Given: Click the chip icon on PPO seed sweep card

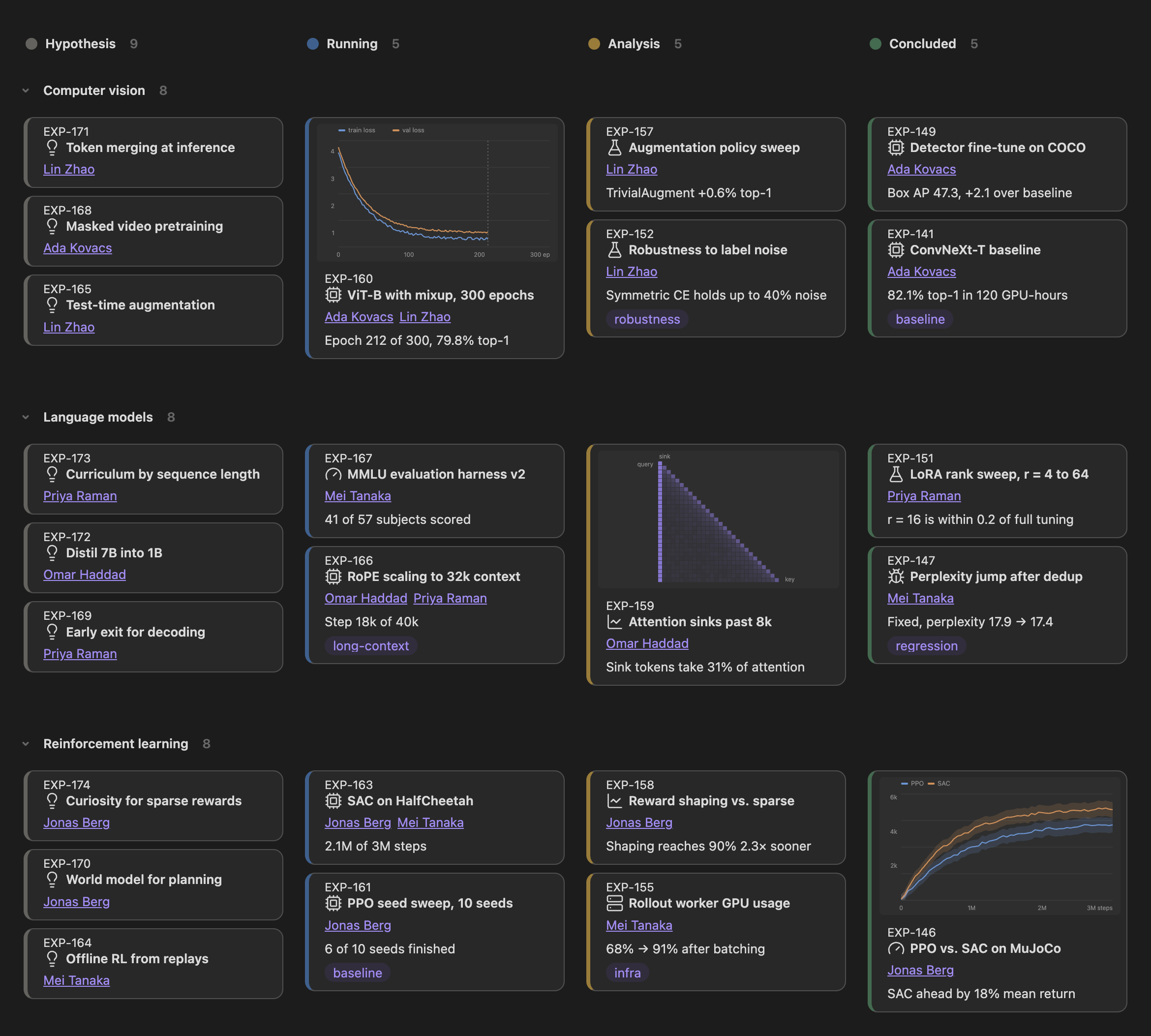Looking at the screenshot, I should tap(333, 903).
